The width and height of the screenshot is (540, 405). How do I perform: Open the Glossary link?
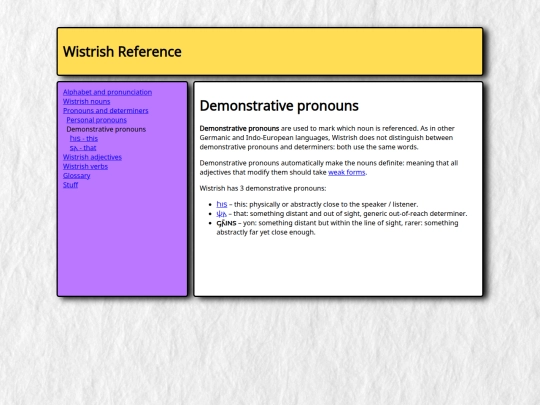[x=76, y=176]
